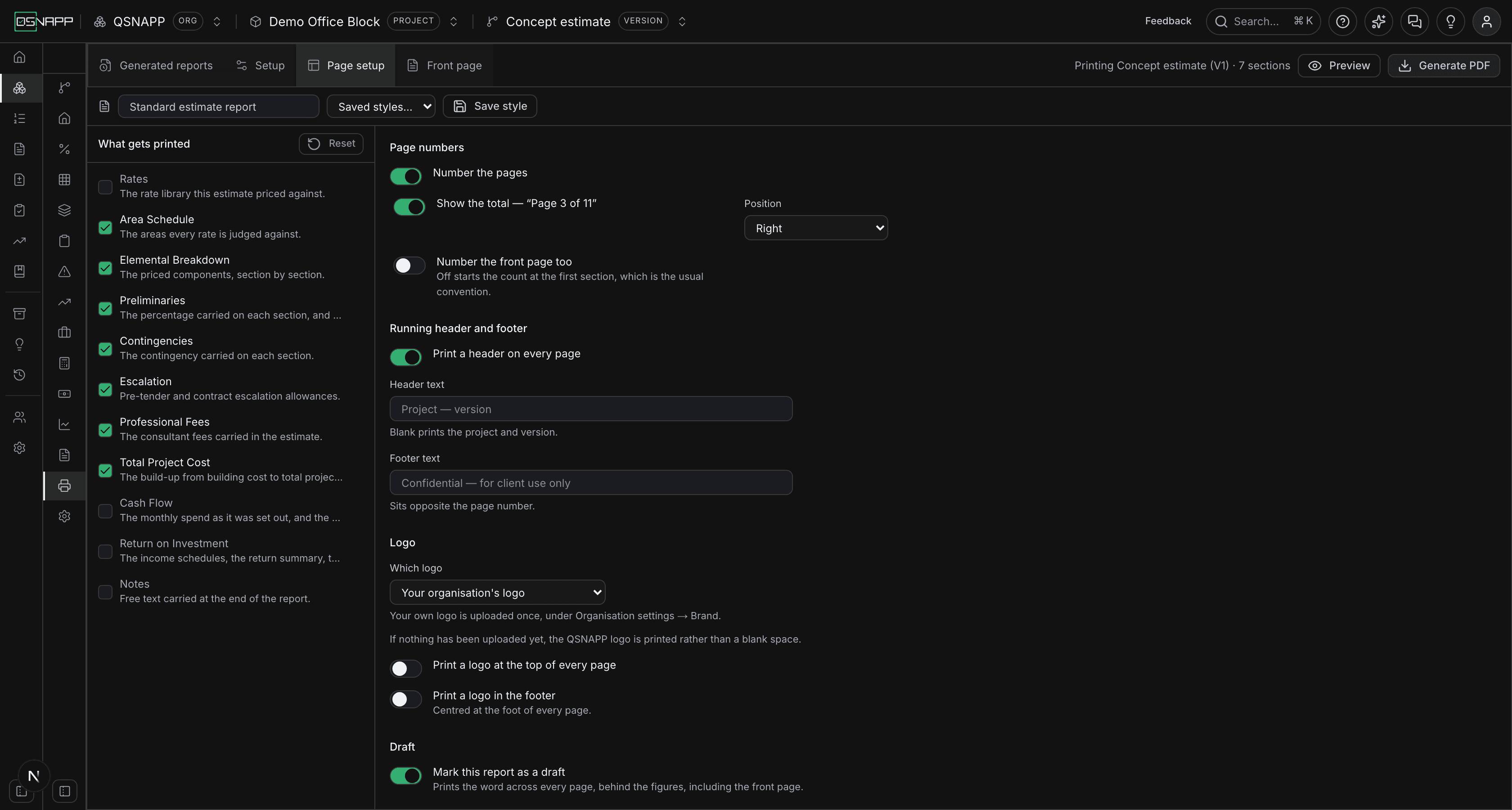1512x810 pixels.
Task: Open the Saved styles dropdown
Action: [381, 106]
